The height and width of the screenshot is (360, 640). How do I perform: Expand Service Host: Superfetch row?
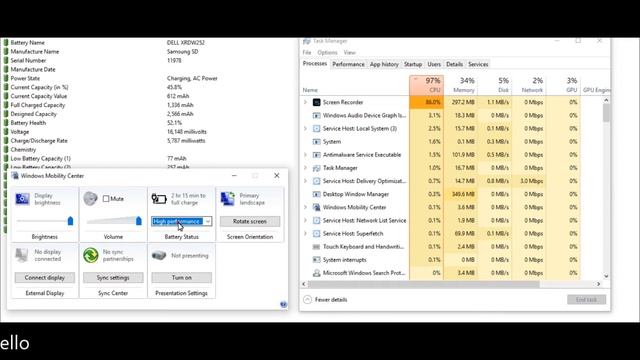click(305, 233)
